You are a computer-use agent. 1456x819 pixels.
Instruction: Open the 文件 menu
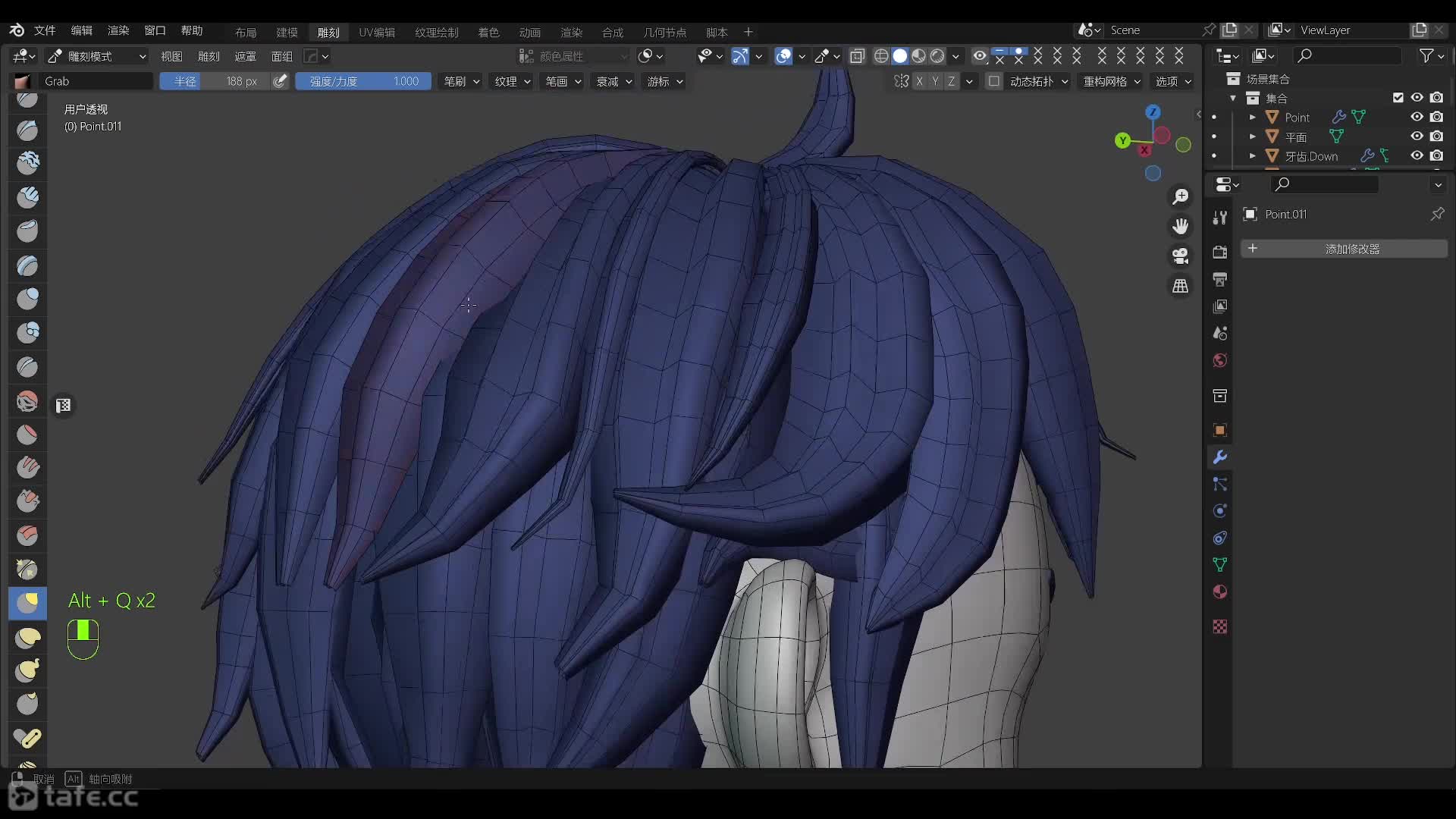[x=45, y=30]
